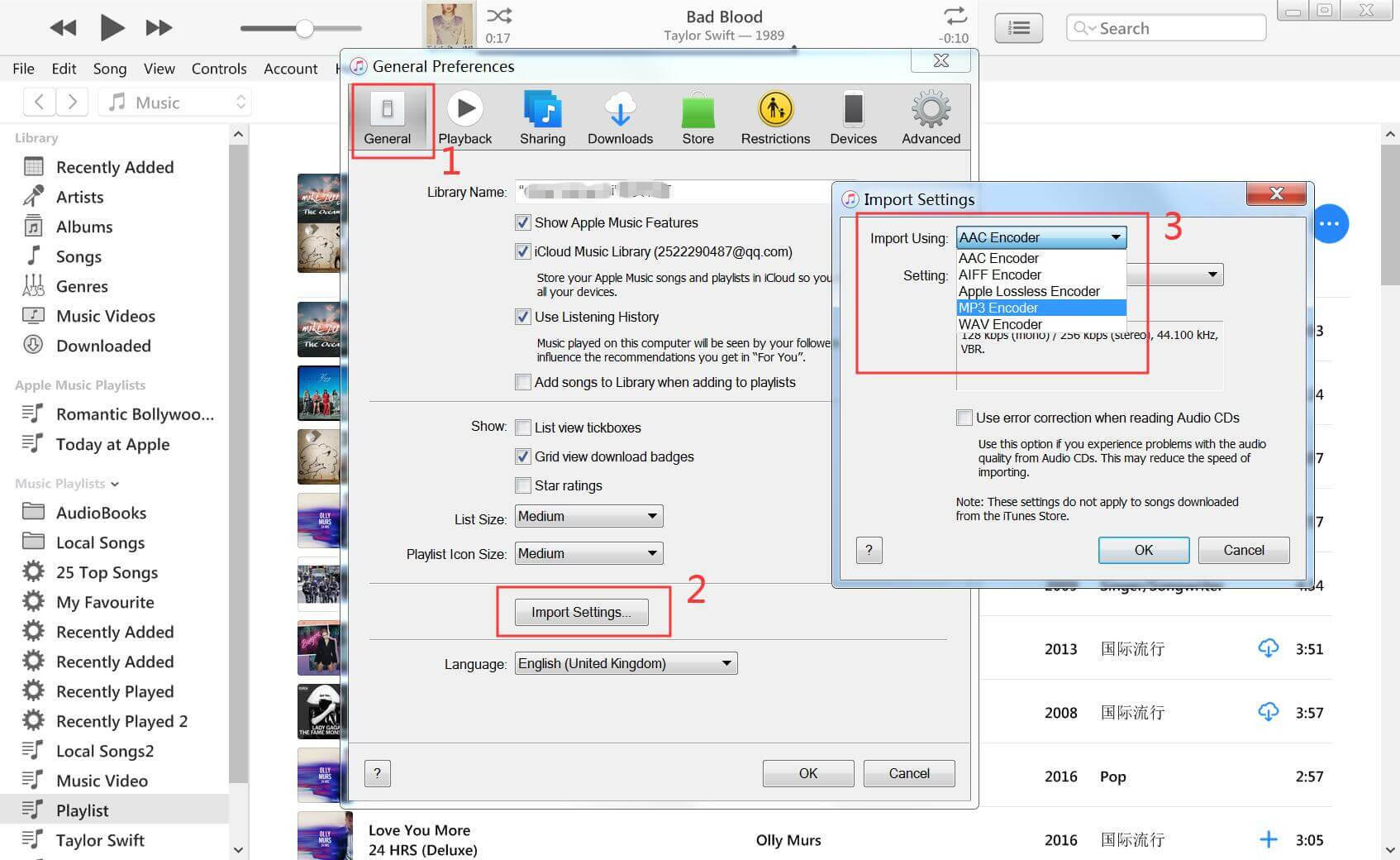Click the Search field in iTunes

click(1165, 28)
